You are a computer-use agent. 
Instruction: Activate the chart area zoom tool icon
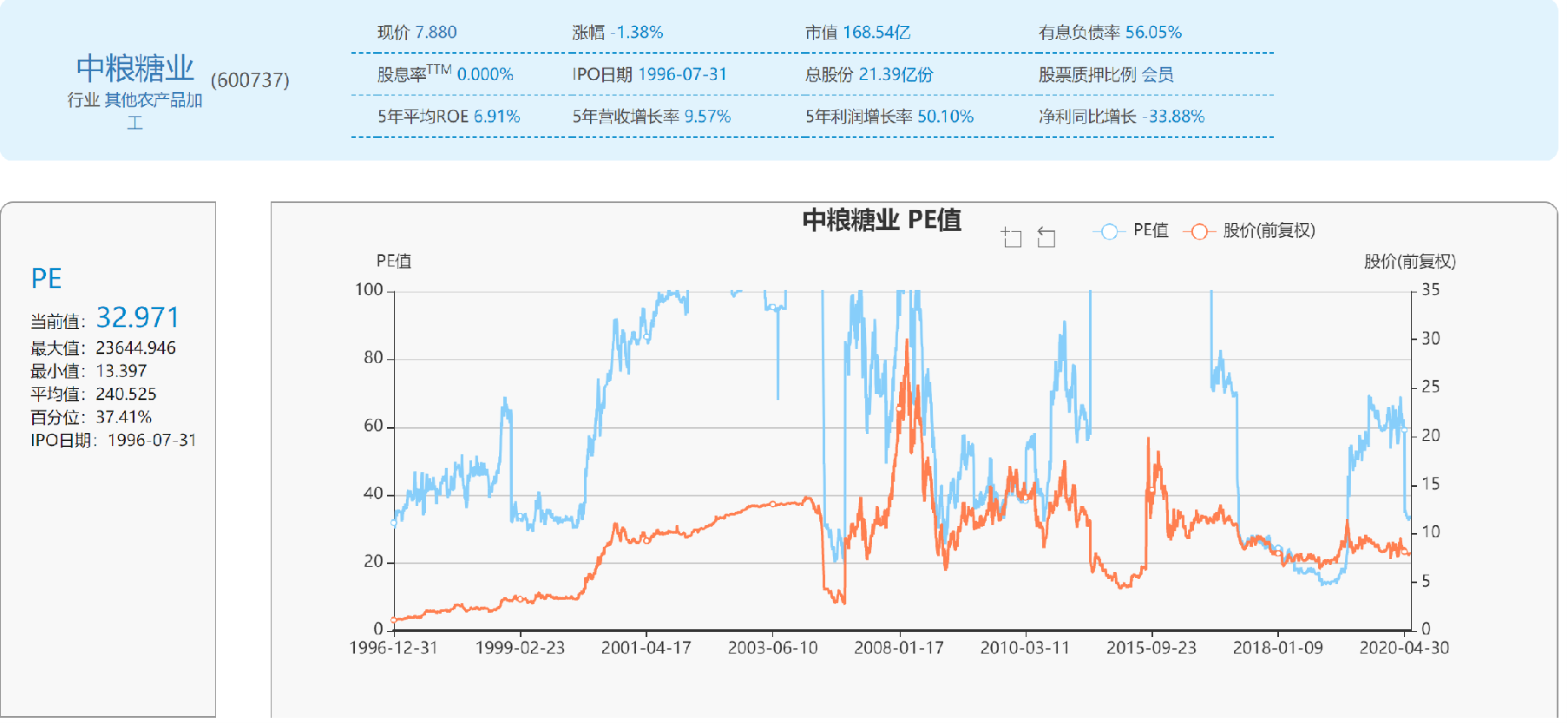pos(1011,237)
